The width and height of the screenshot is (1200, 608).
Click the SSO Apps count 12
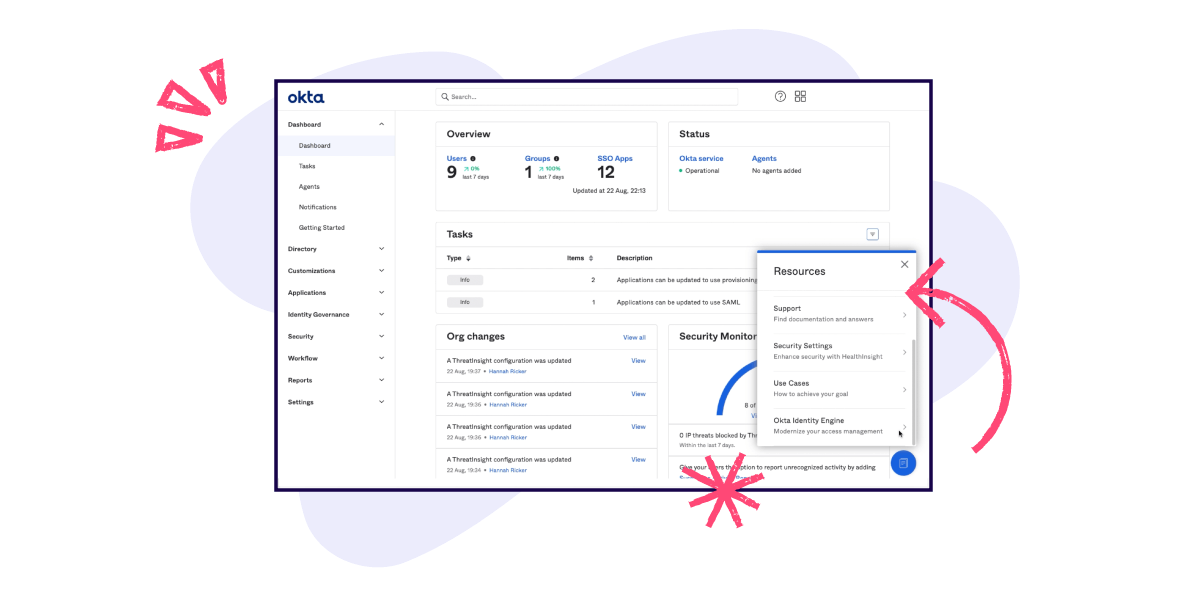[x=606, y=173]
